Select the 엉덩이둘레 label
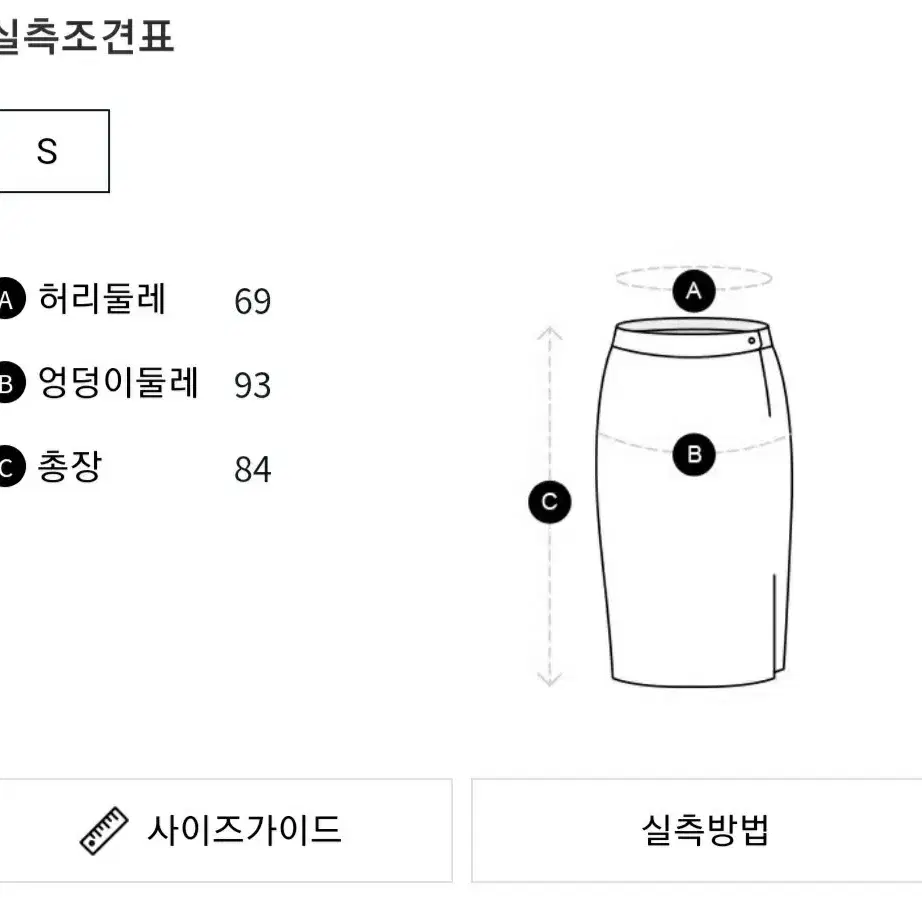 pyautogui.click(x=118, y=382)
